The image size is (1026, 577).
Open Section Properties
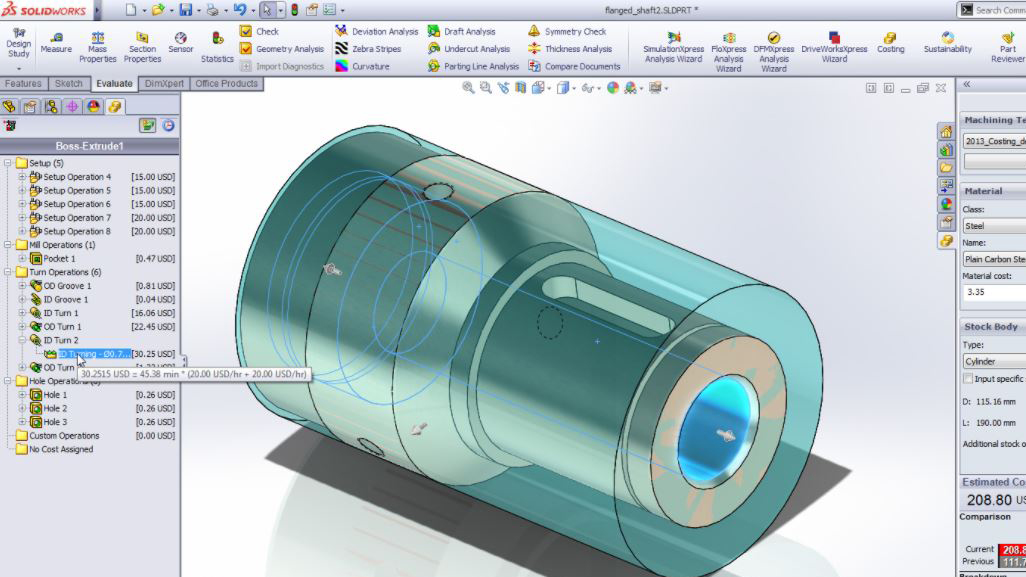pyautogui.click(x=142, y=47)
